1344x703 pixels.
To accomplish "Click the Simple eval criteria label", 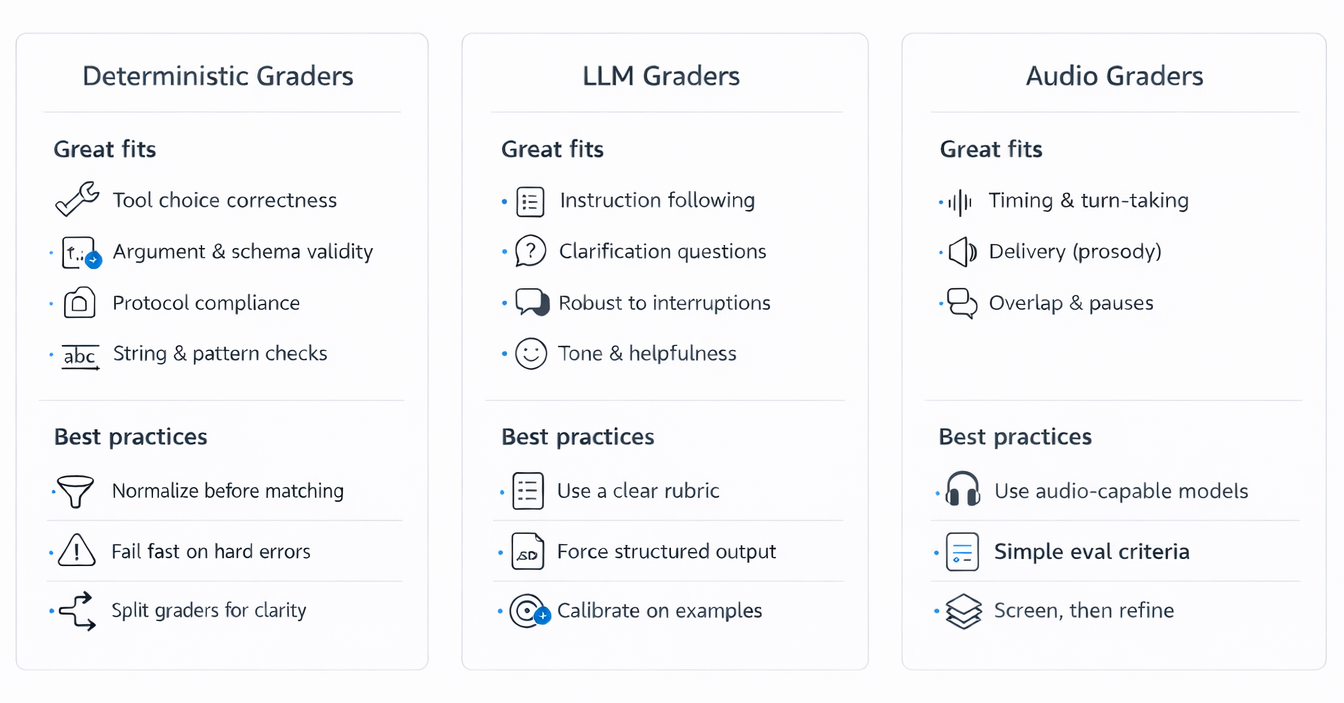I will pos(1091,551).
